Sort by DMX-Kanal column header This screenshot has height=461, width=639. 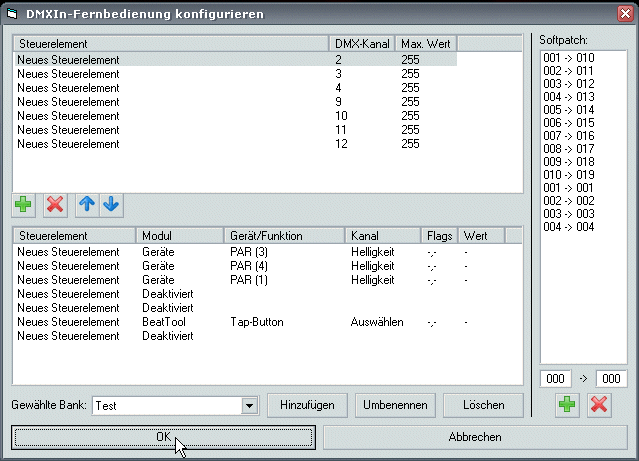[361, 45]
